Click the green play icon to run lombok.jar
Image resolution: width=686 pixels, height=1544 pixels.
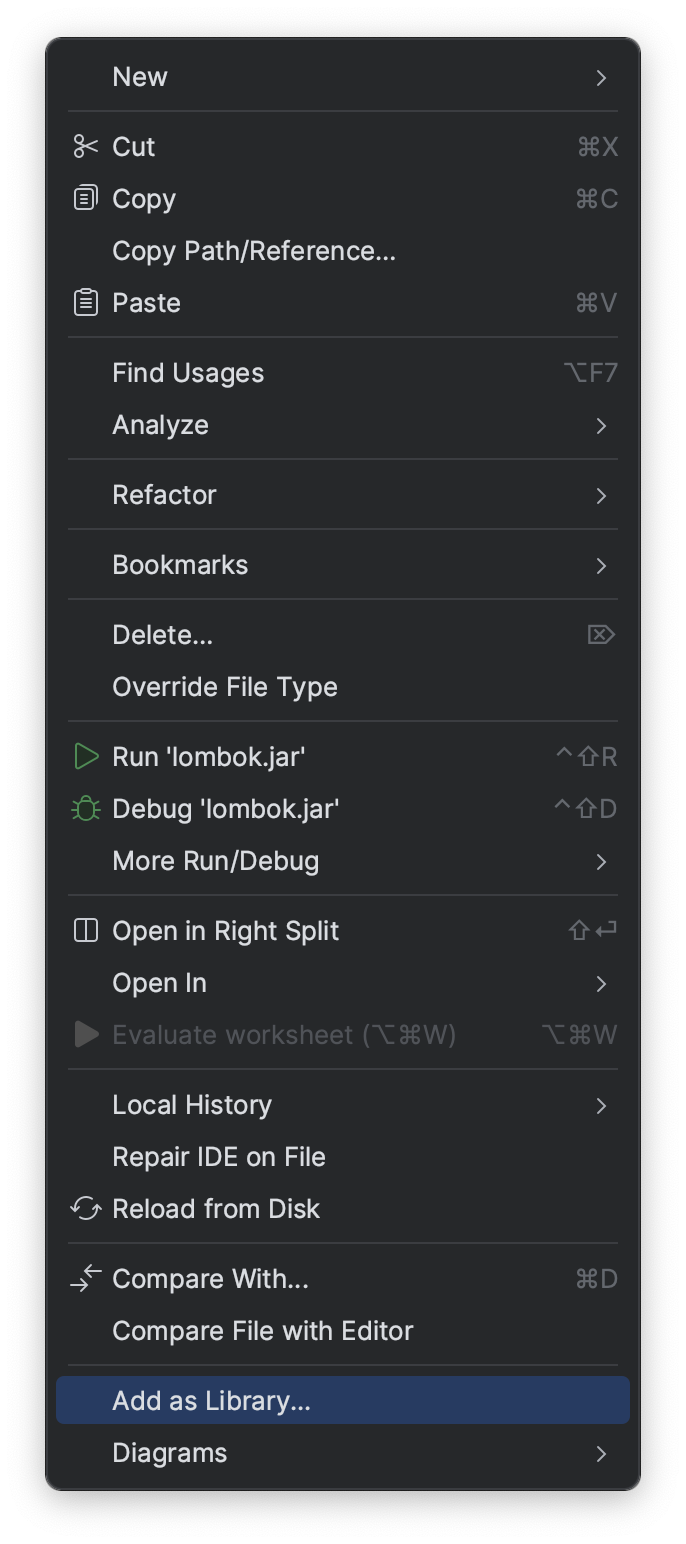pyautogui.click(x=85, y=756)
